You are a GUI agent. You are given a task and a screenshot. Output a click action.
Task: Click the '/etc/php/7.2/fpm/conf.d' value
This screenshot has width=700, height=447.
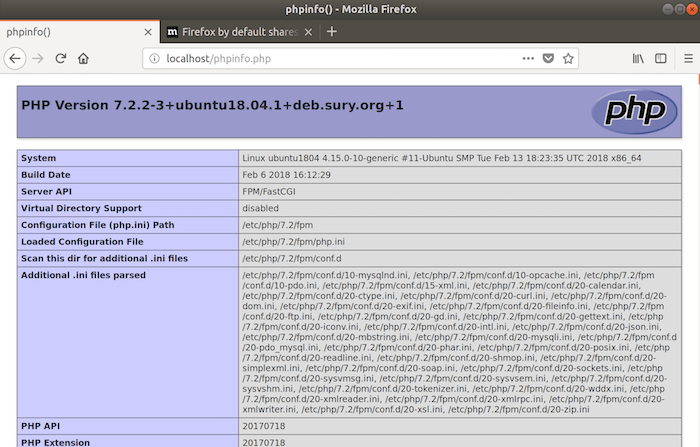click(292, 259)
